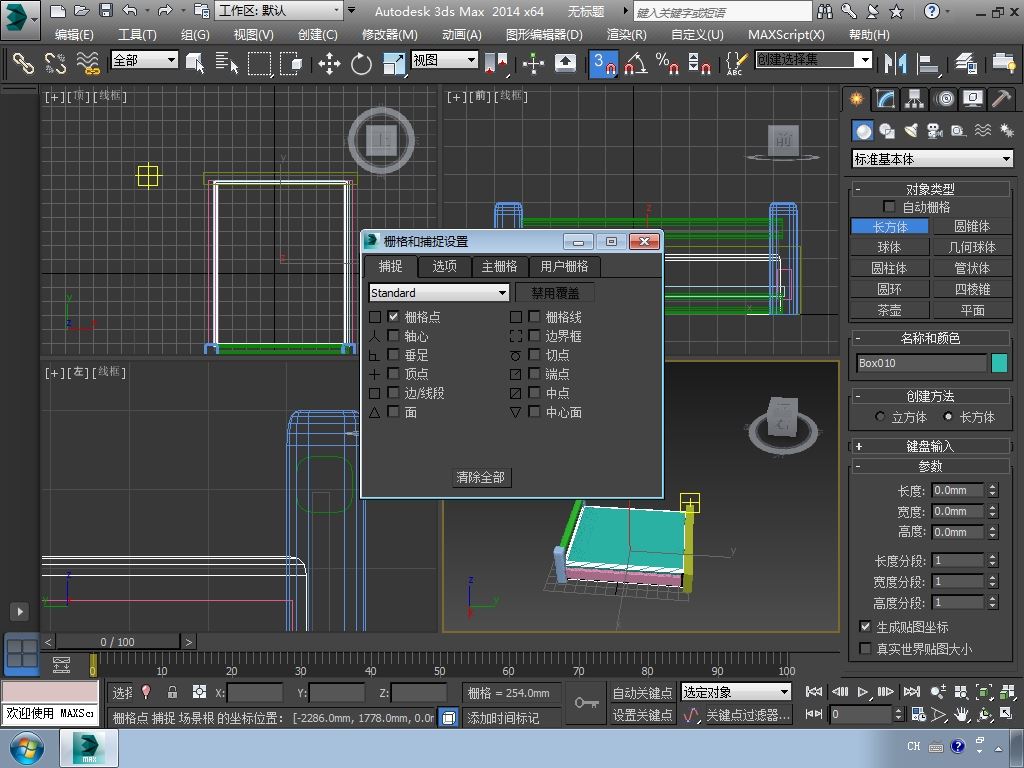
Task: Enable the 轴心 snap checkbox
Action: click(x=393, y=336)
